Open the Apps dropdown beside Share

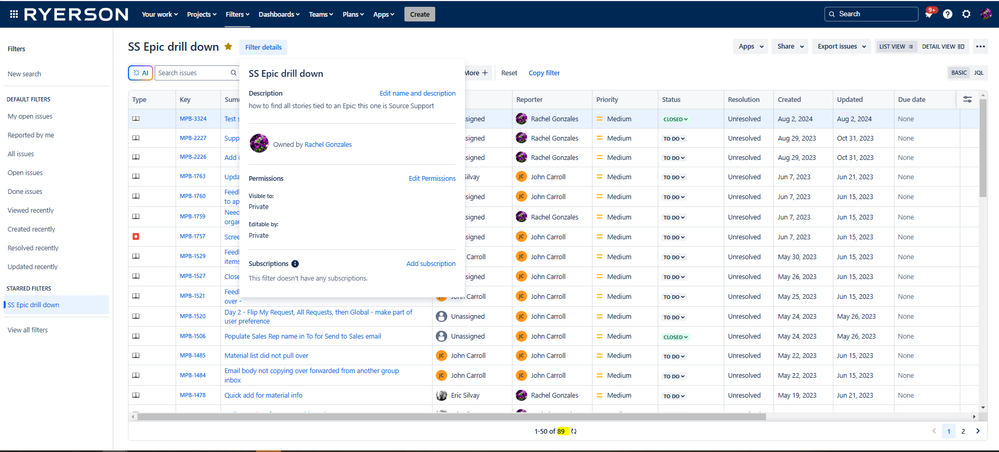point(750,47)
